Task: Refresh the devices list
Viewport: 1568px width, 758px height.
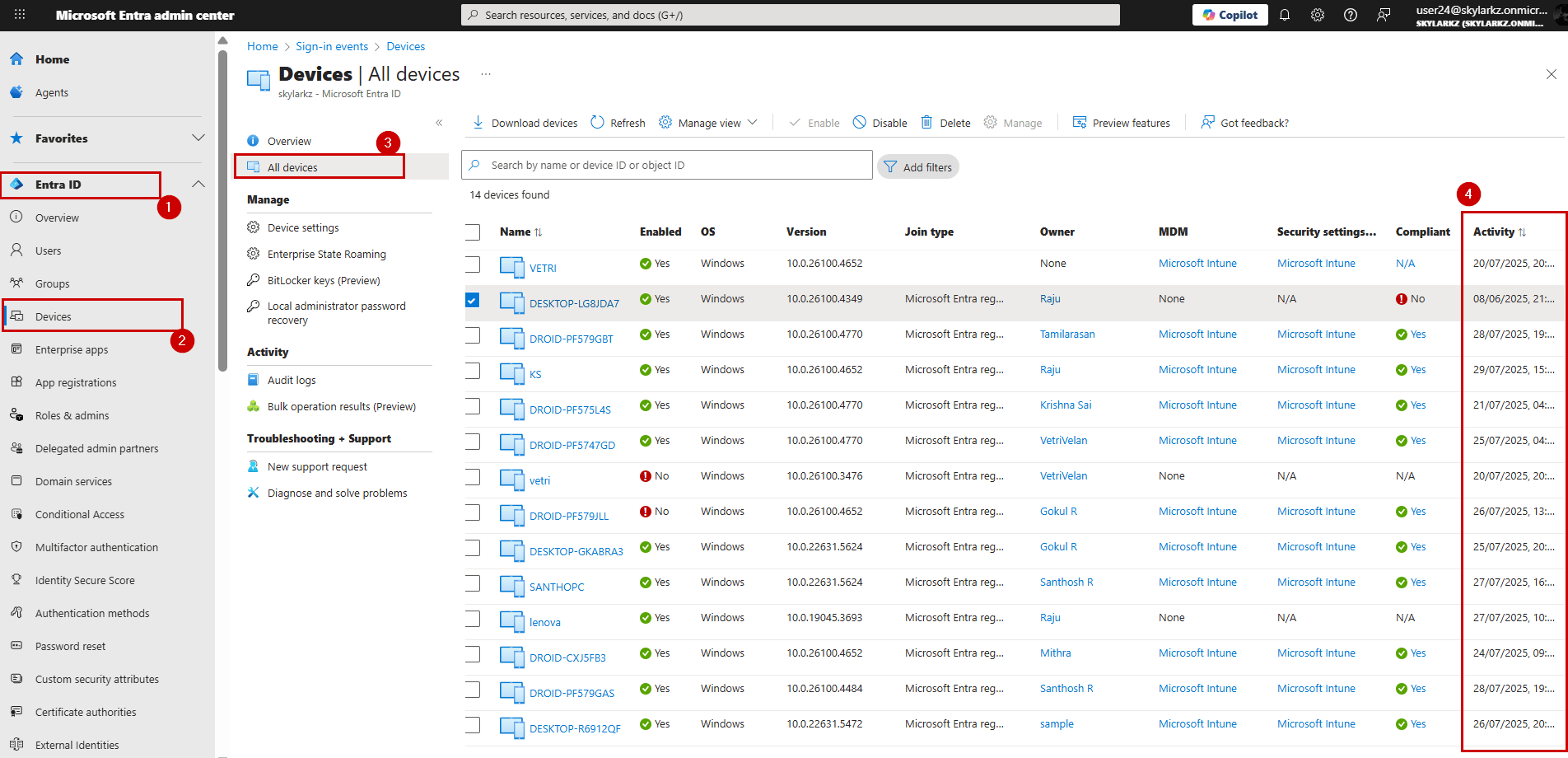Action: (617, 122)
